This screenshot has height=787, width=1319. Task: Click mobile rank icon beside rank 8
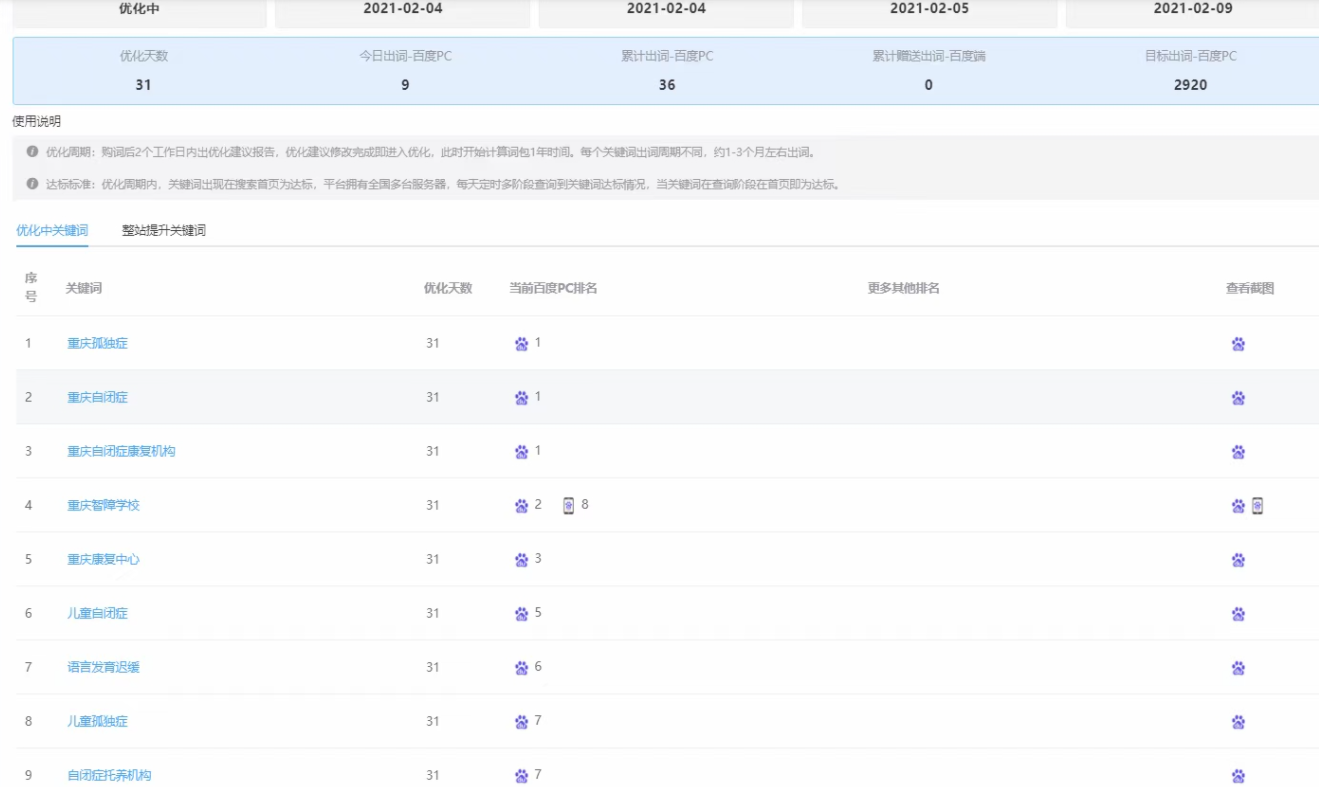tap(568, 505)
